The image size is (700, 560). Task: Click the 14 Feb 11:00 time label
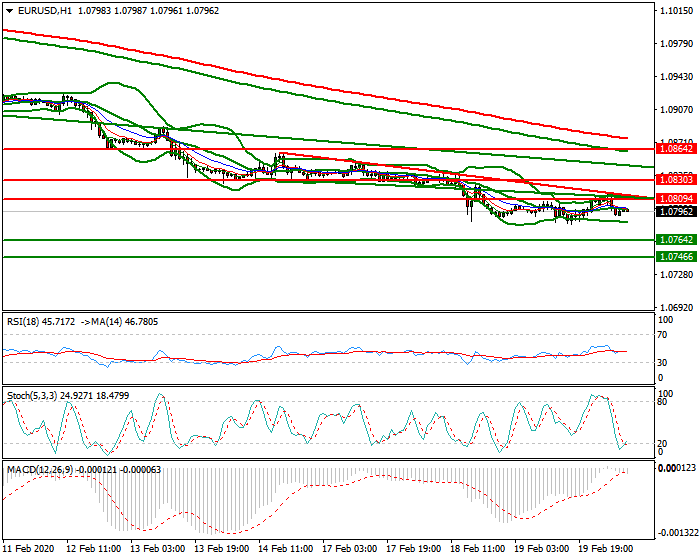point(286,548)
